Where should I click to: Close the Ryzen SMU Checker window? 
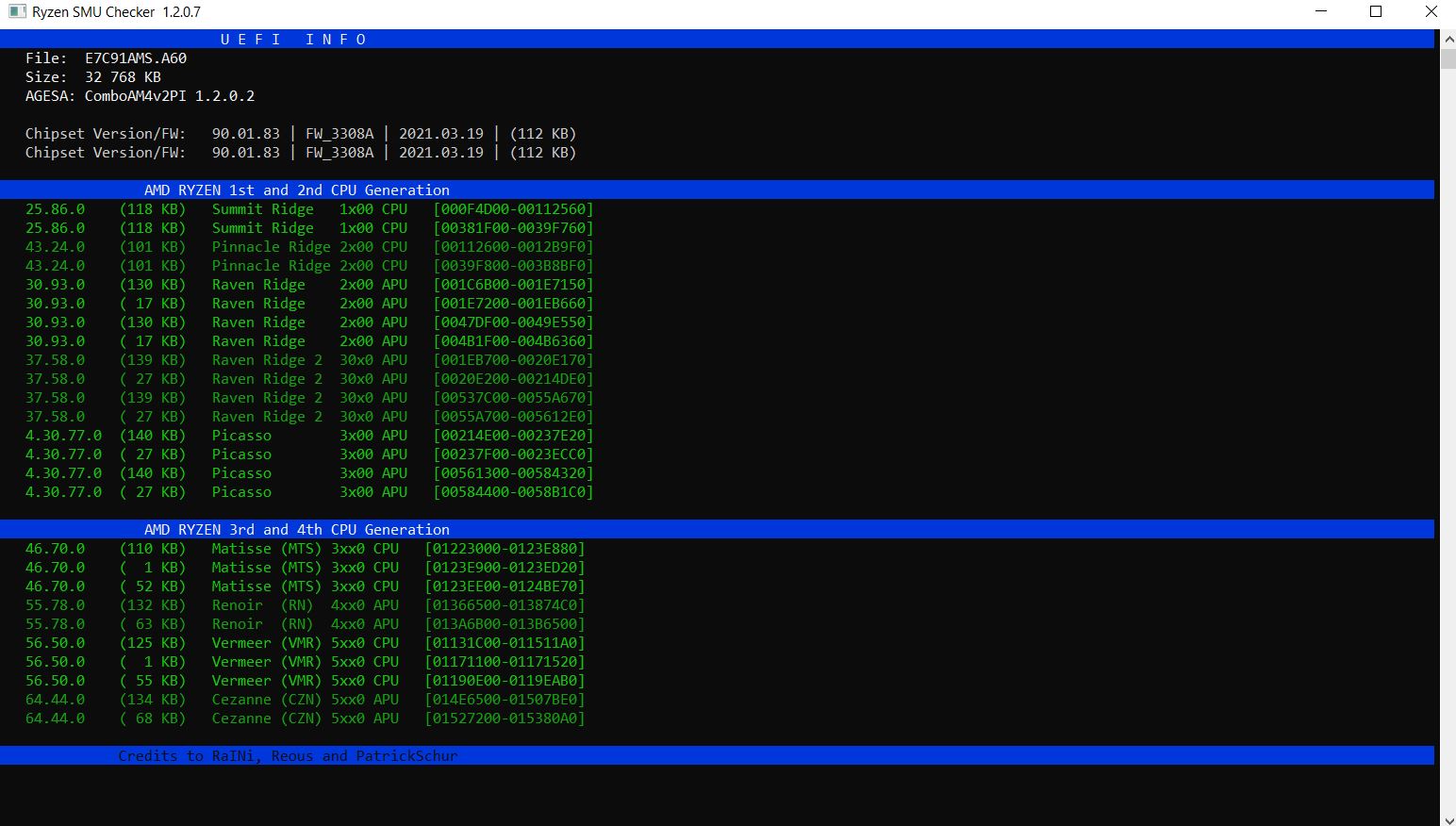click(1430, 12)
